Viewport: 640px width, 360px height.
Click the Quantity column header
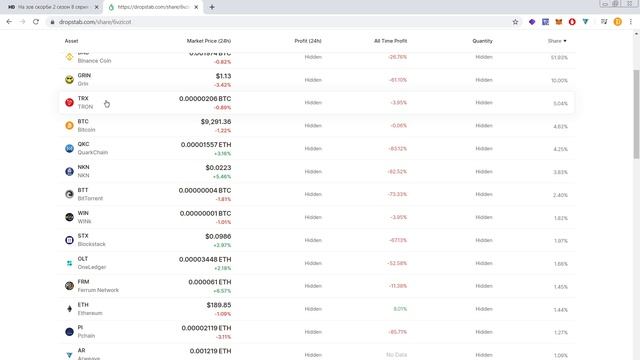click(x=482, y=41)
